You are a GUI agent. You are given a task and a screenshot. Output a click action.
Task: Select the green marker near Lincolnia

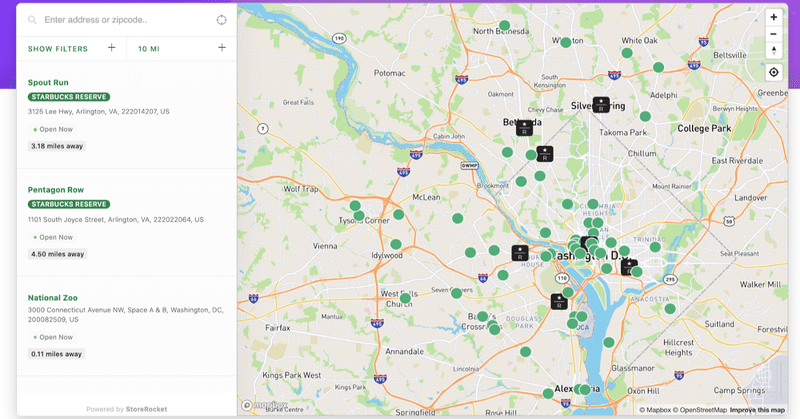click(x=526, y=352)
